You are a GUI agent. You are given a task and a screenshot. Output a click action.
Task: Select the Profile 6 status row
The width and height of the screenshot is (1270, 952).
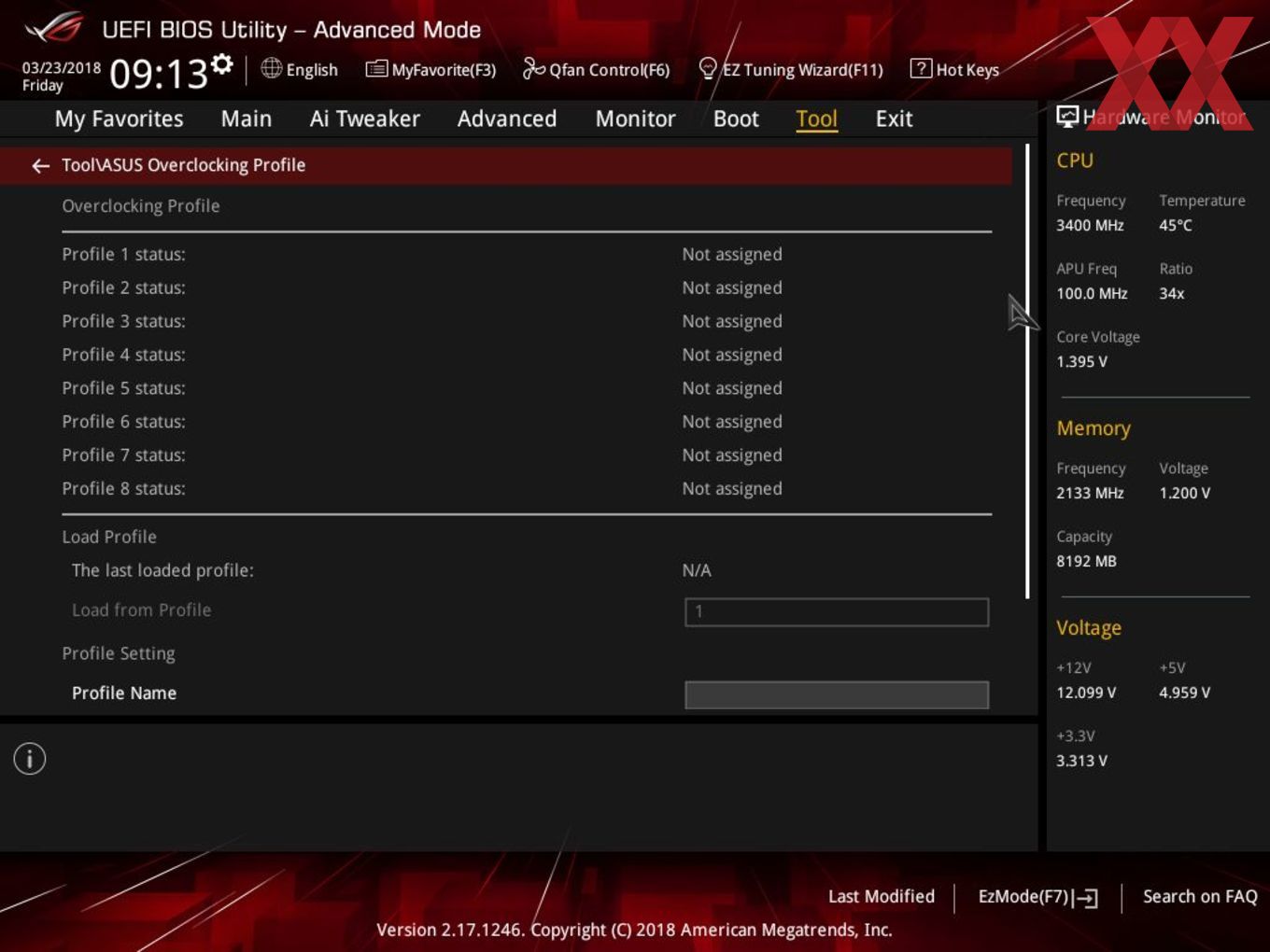pos(527,422)
